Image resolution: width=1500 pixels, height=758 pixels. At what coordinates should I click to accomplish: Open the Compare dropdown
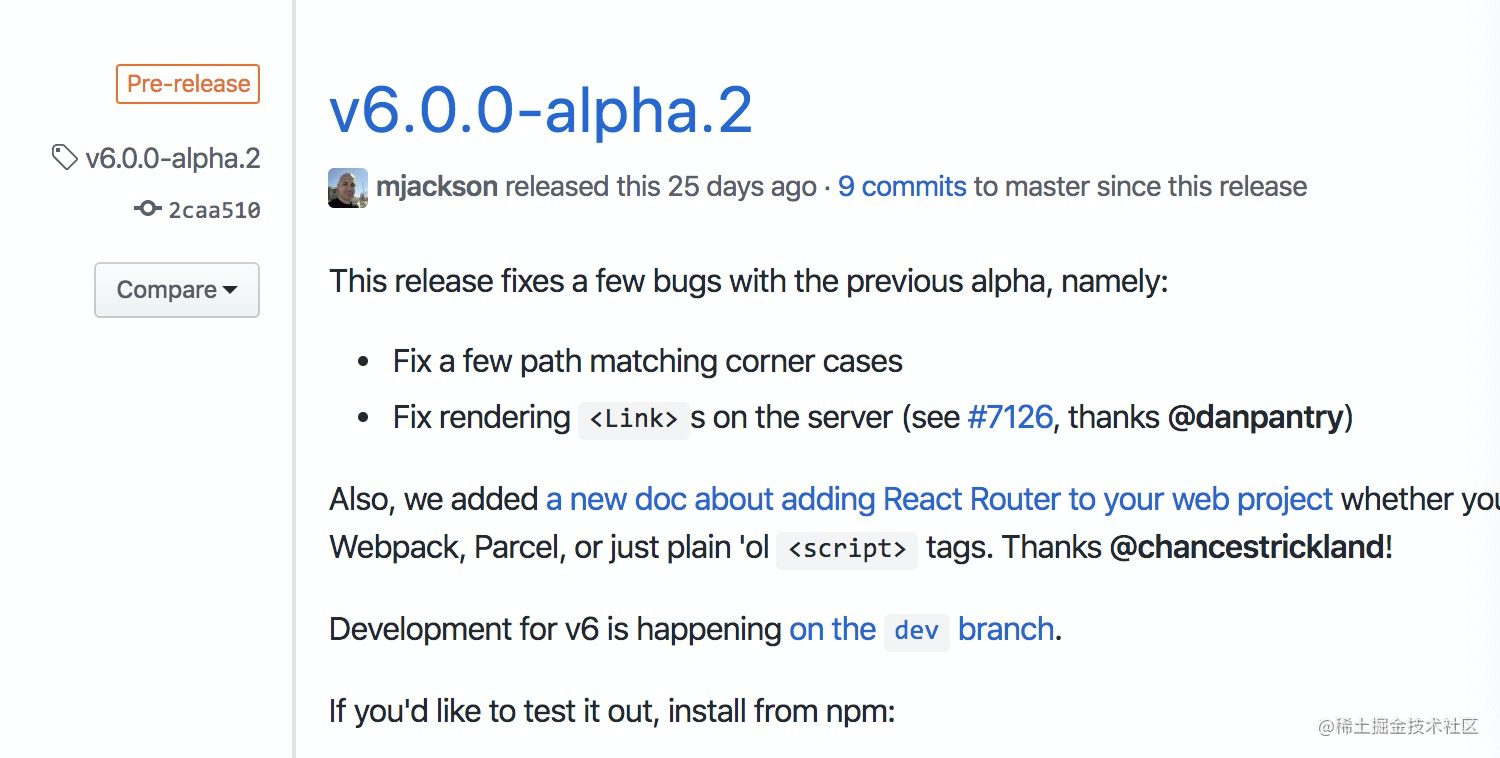pos(177,290)
